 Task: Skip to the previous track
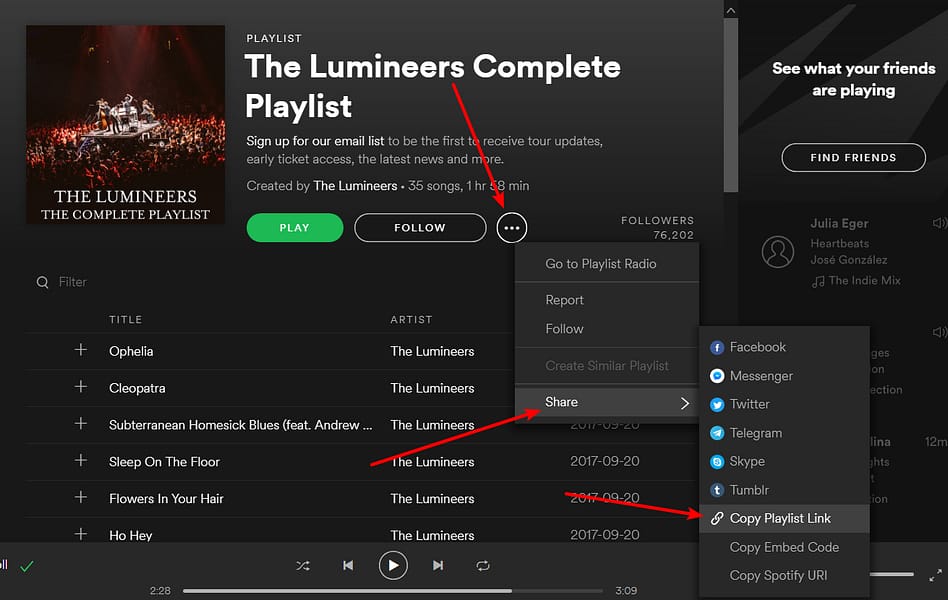pos(348,566)
